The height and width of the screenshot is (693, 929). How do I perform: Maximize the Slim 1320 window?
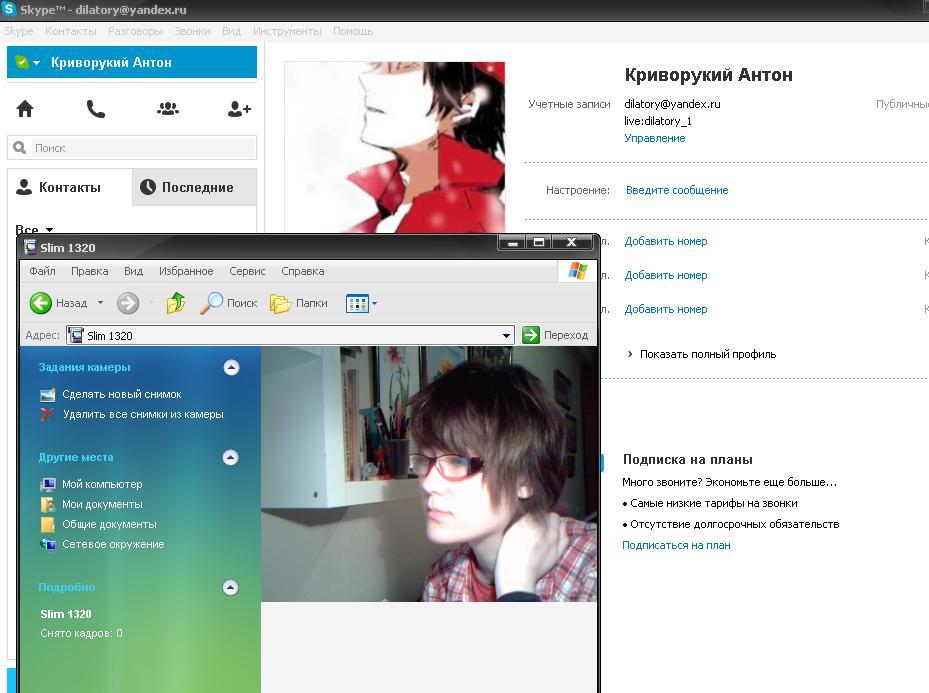(x=539, y=242)
